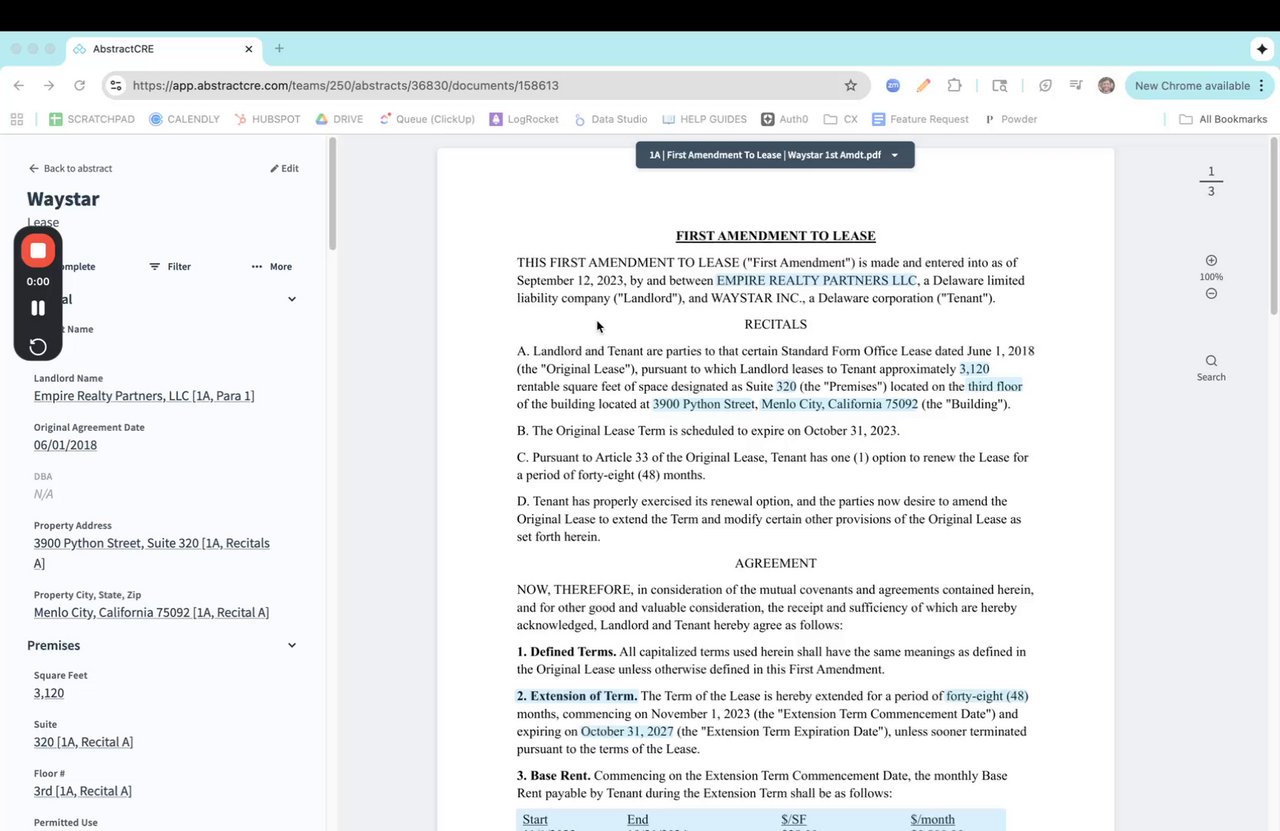
Task: Open the More menu
Action: coord(272,267)
